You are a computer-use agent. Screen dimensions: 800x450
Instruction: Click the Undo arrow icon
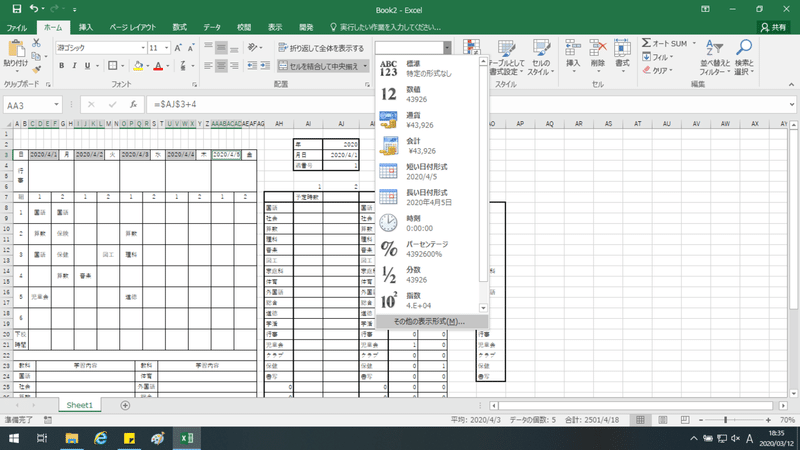34,9
